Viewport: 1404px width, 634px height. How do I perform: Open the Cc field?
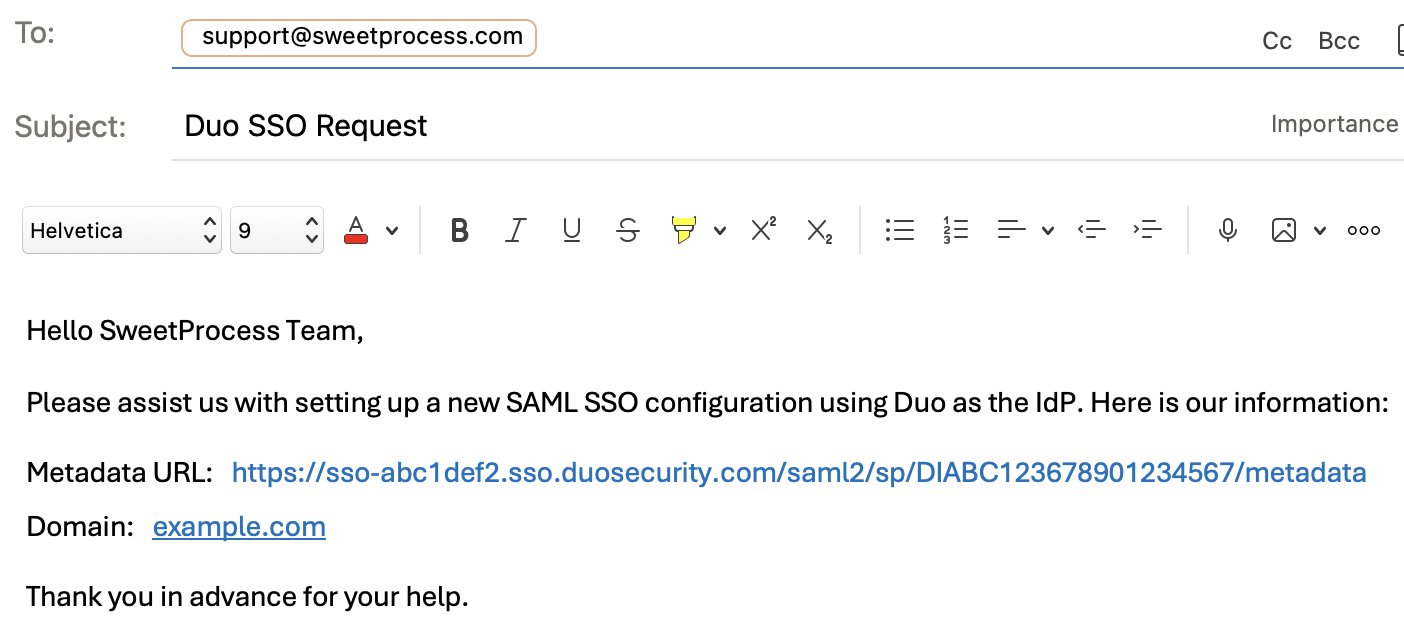point(1276,41)
